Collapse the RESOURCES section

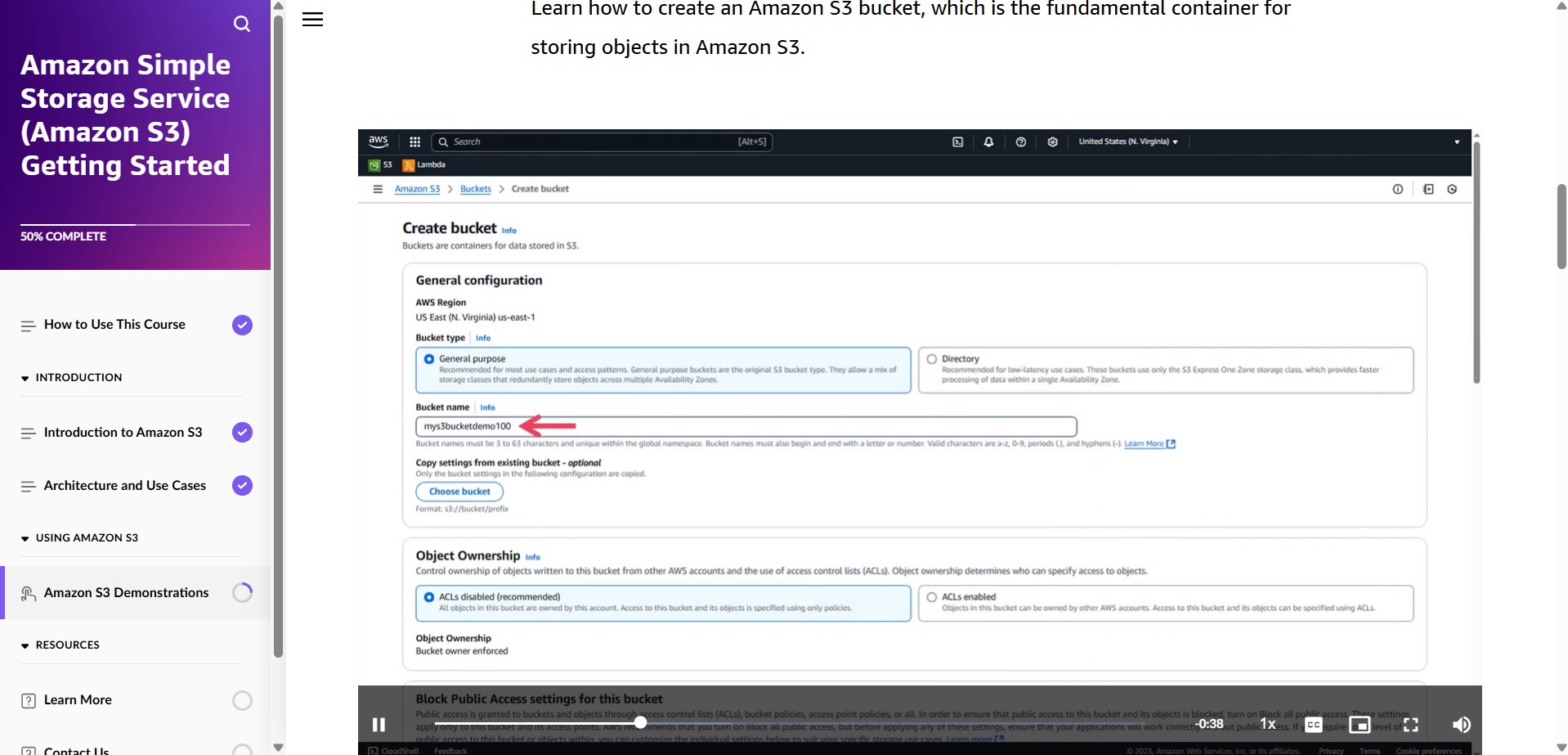coord(60,645)
